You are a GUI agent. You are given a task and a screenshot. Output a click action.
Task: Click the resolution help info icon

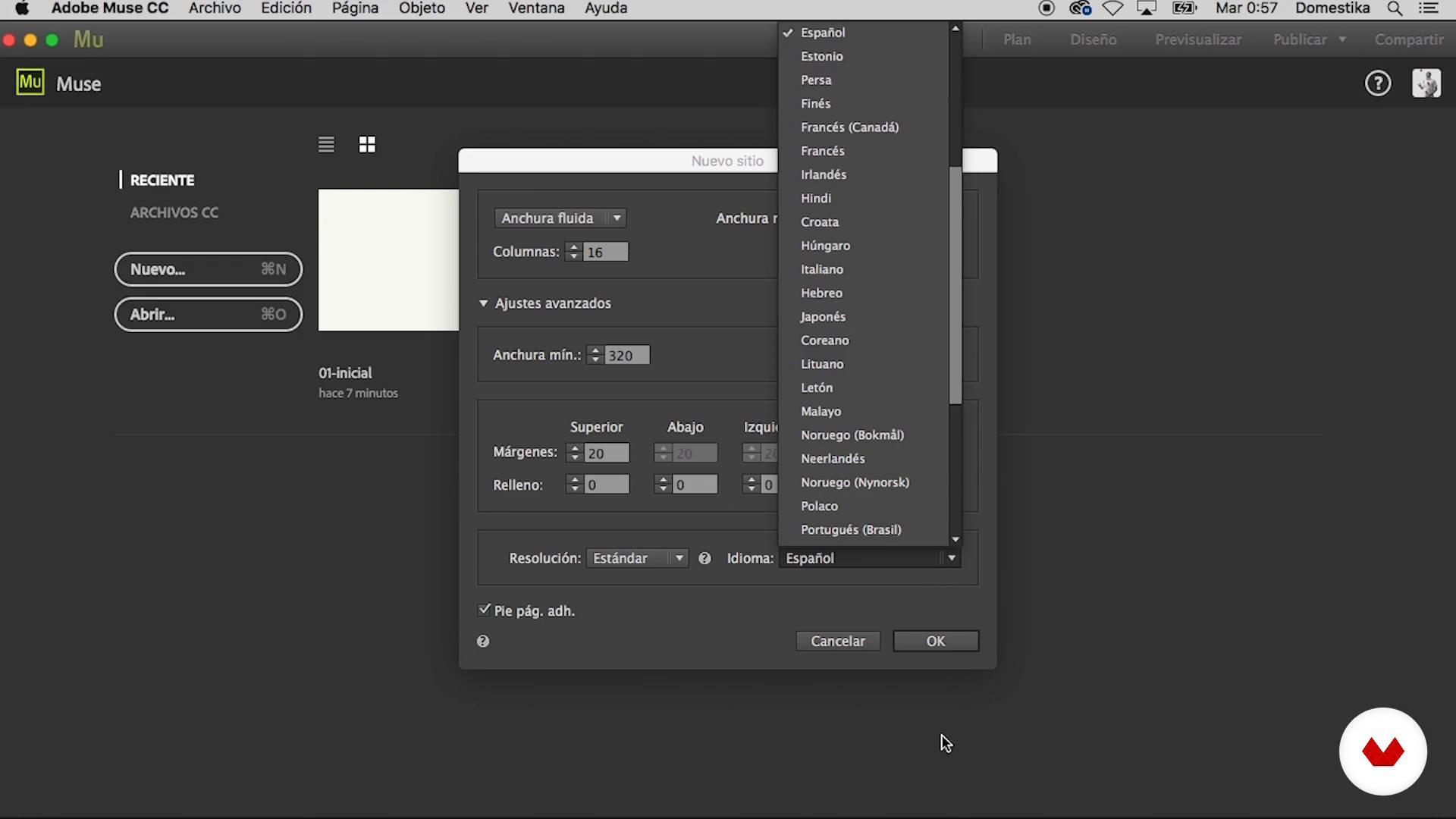click(704, 558)
